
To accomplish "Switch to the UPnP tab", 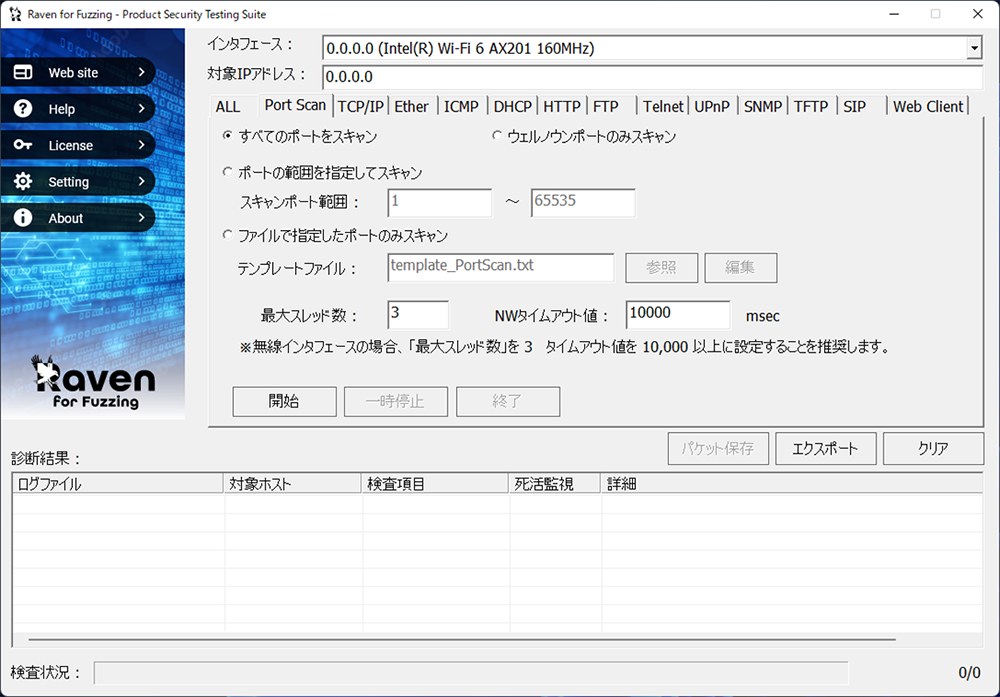I will pyautogui.click(x=712, y=106).
